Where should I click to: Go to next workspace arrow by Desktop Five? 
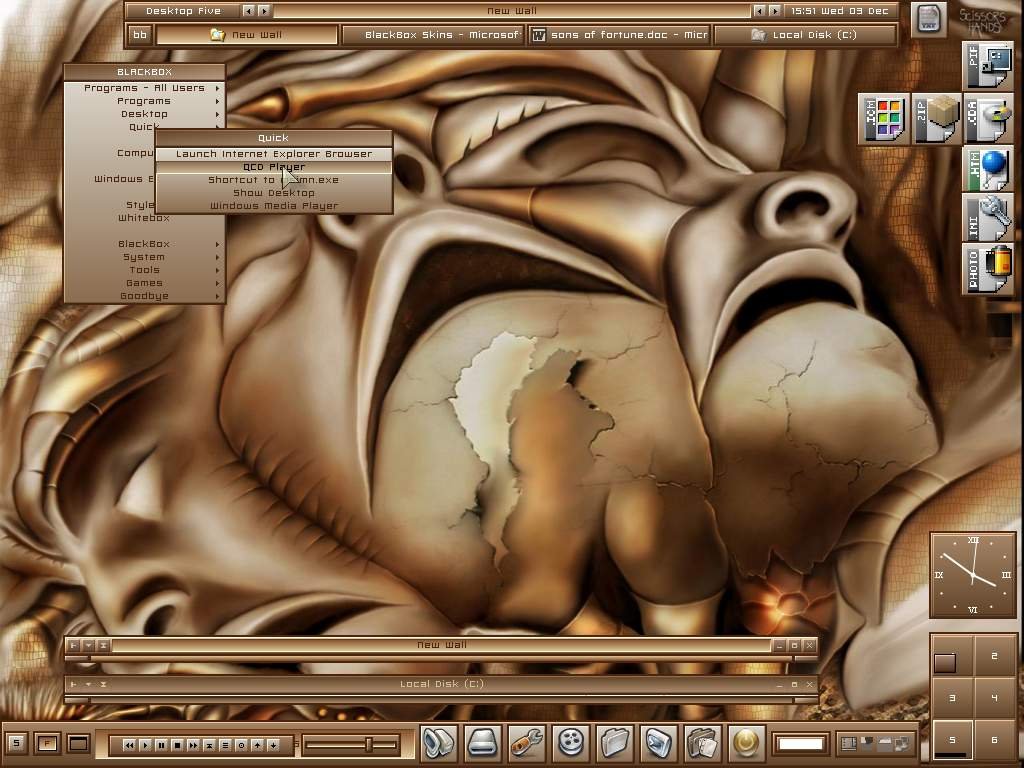pos(264,11)
